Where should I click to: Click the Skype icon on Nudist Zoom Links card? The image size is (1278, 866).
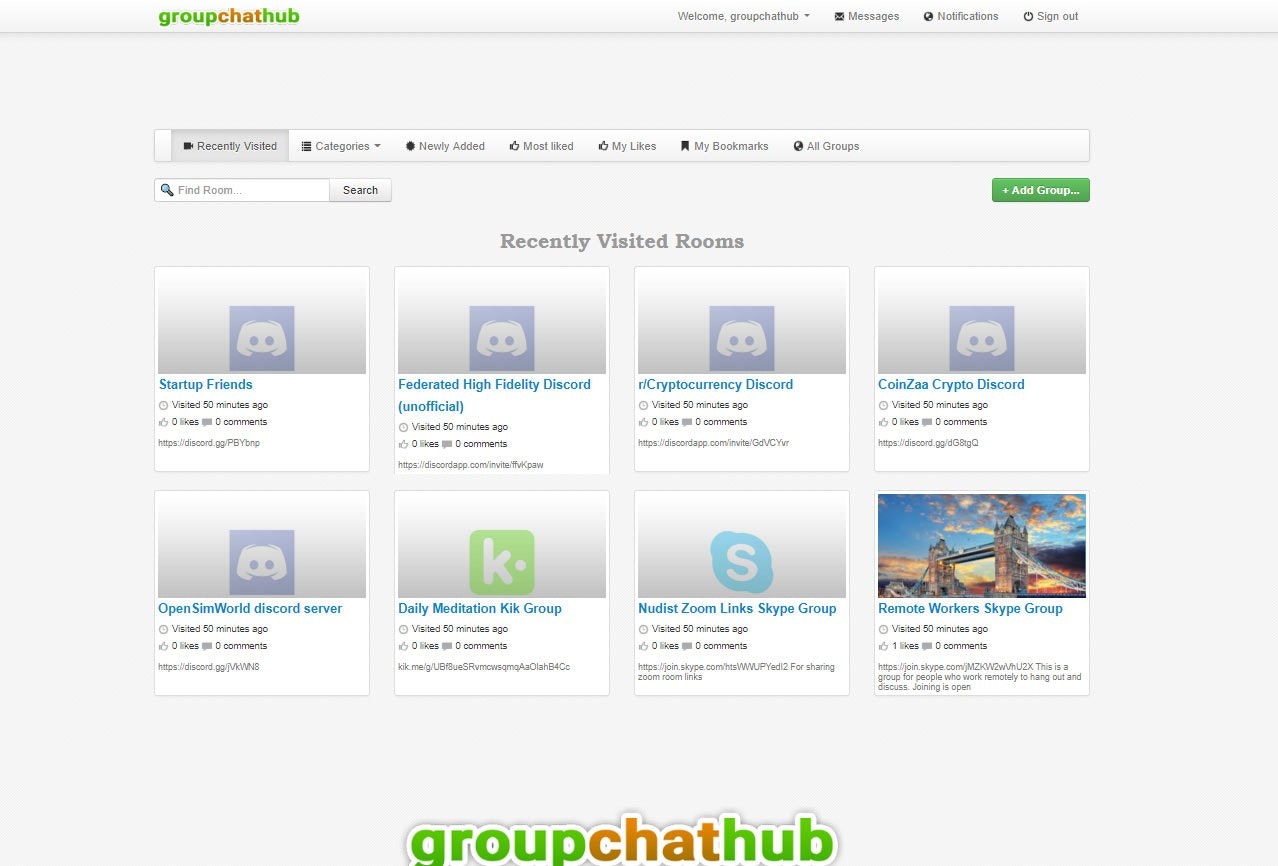click(741, 561)
